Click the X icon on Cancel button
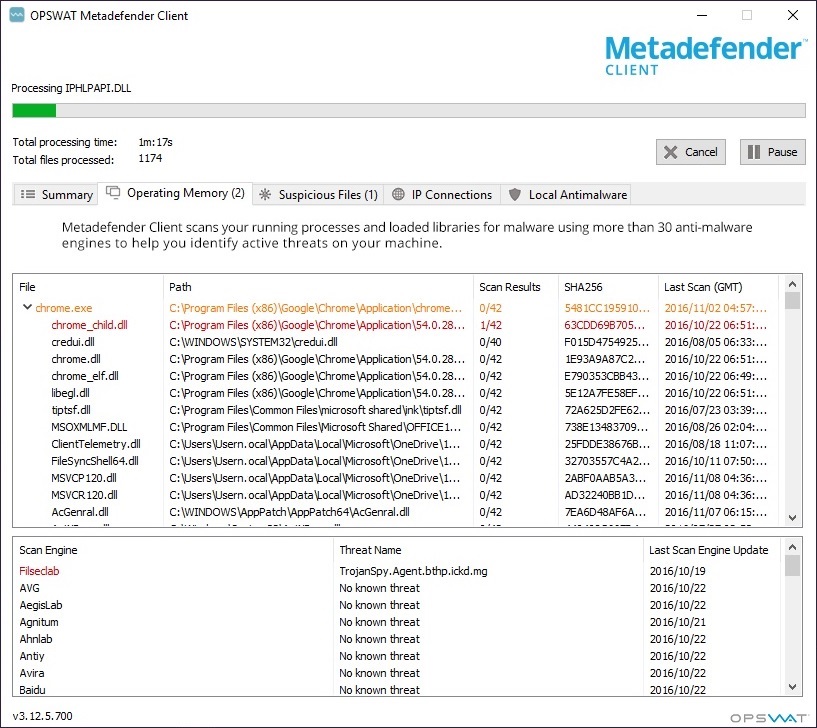Image resolution: width=817 pixels, height=728 pixels. coord(671,152)
